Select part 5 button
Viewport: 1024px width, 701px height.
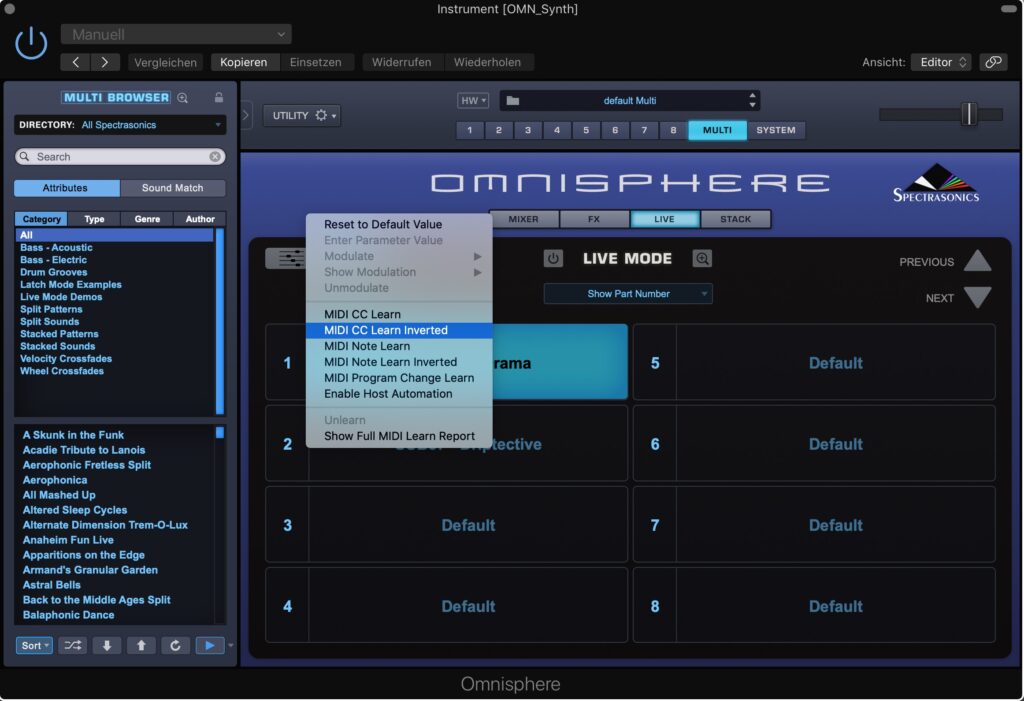click(586, 130)
